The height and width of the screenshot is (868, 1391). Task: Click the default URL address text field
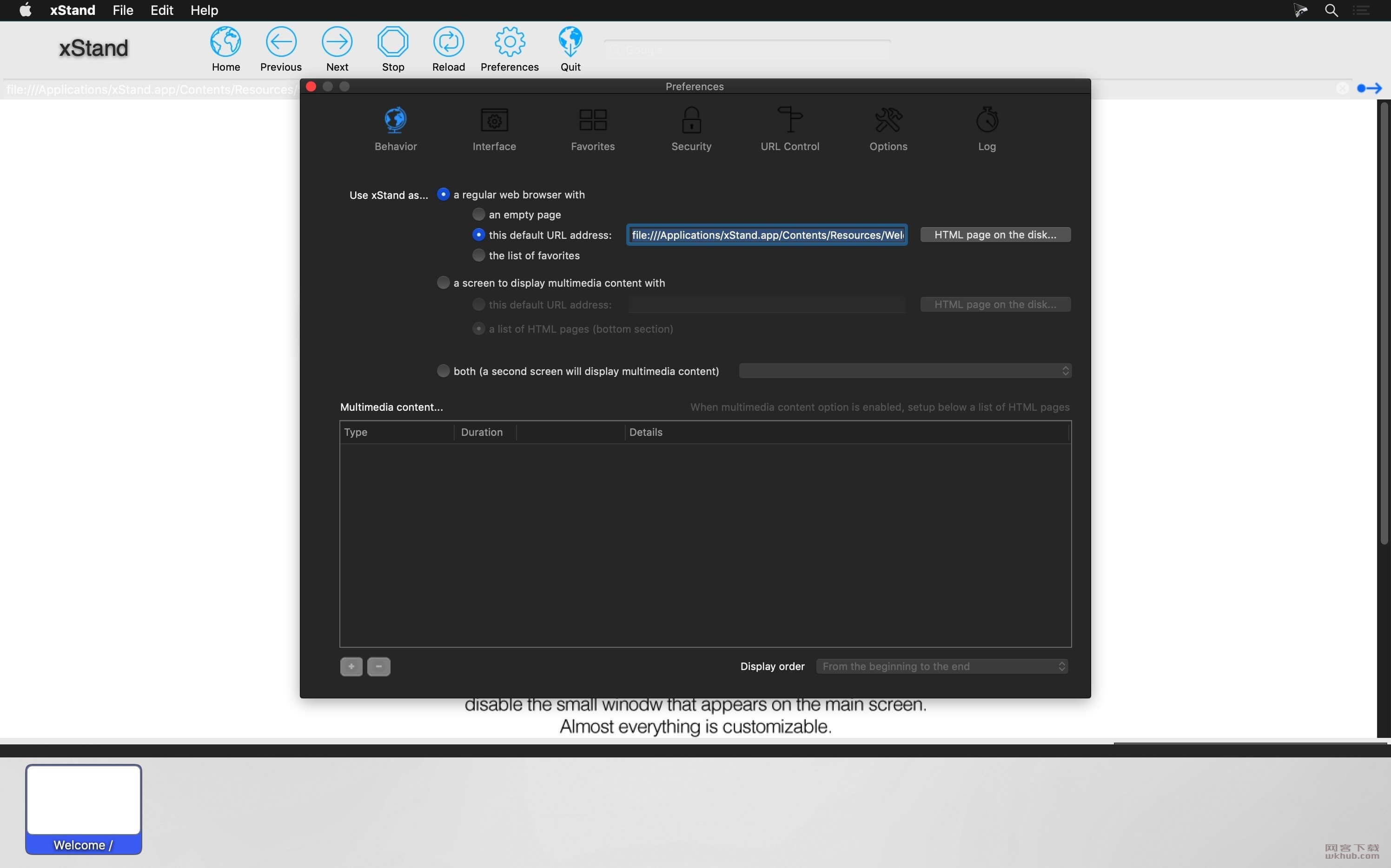click(x=767, y=235)
